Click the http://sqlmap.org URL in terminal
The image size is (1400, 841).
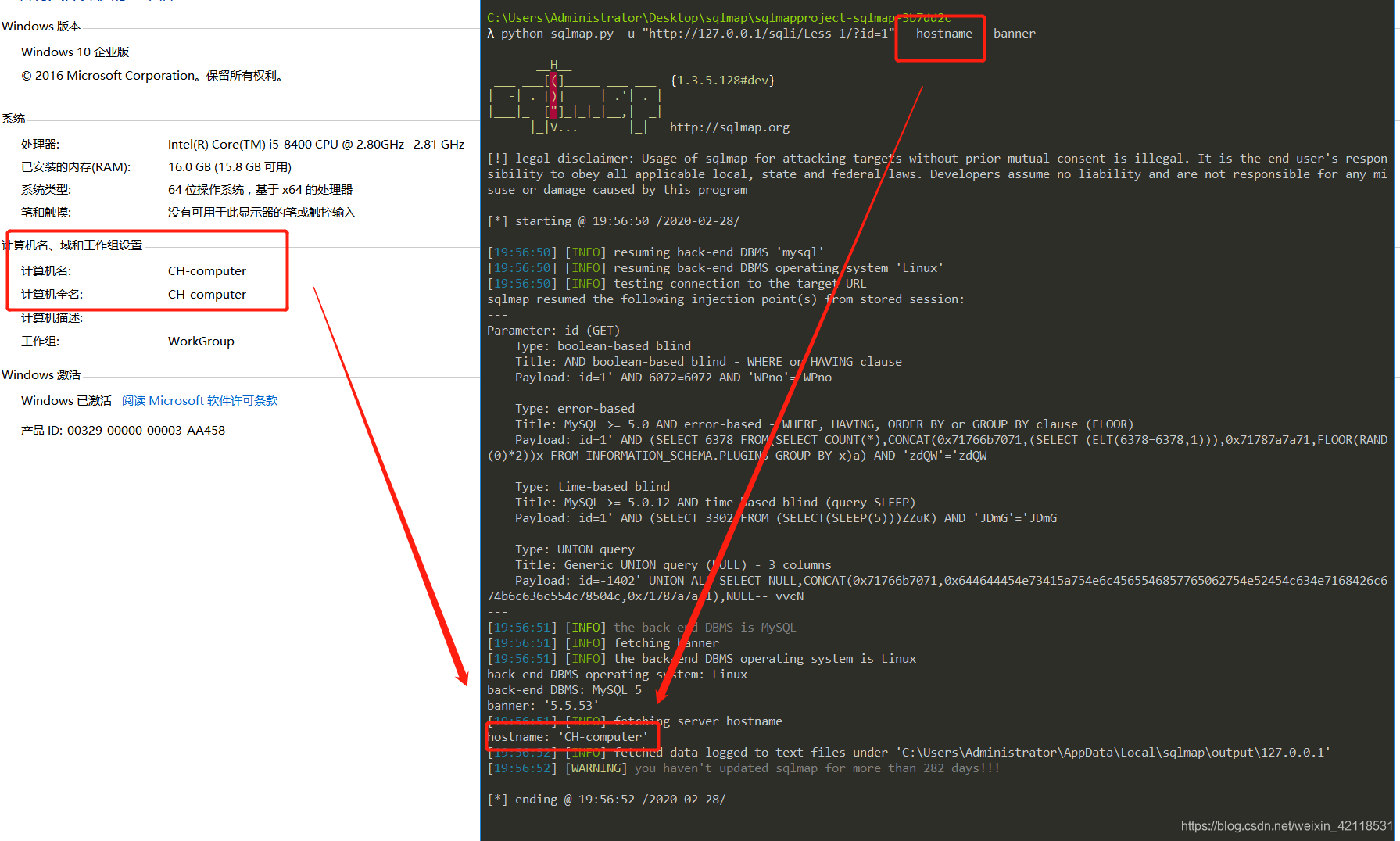(x=729, y=127)
